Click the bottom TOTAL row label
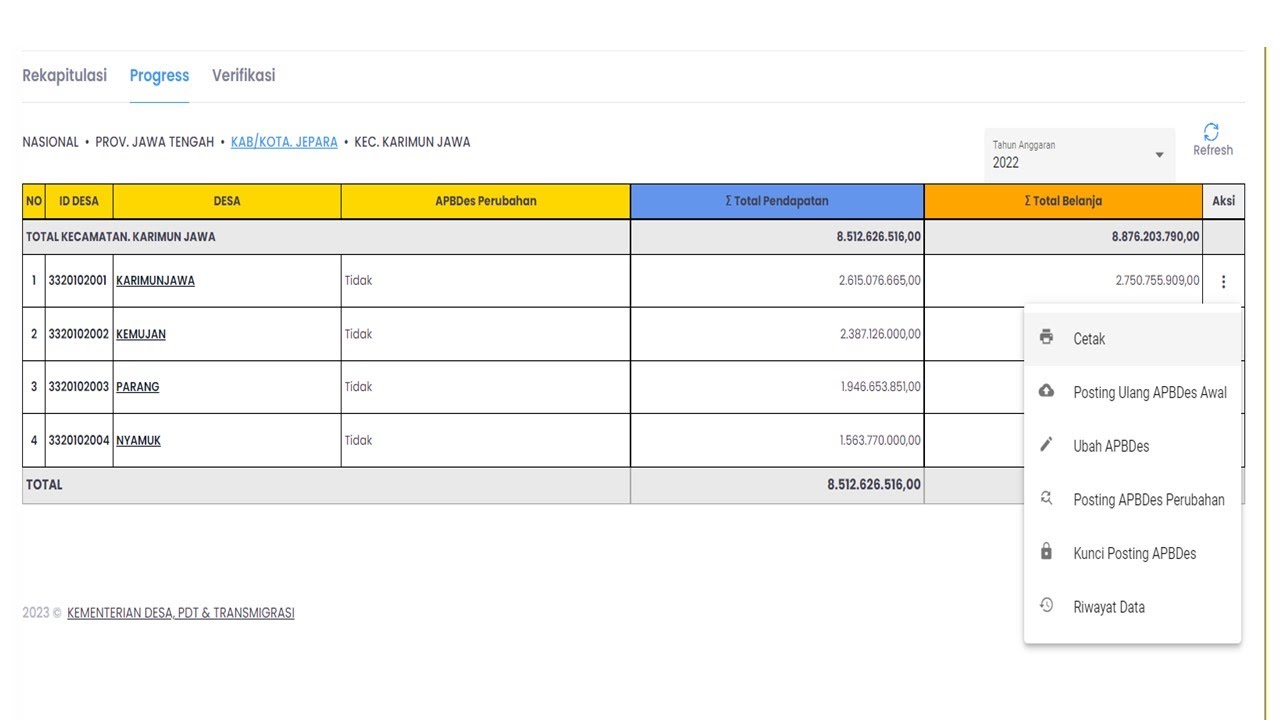This screenshot has width=1280, height=720. point(44,485)
